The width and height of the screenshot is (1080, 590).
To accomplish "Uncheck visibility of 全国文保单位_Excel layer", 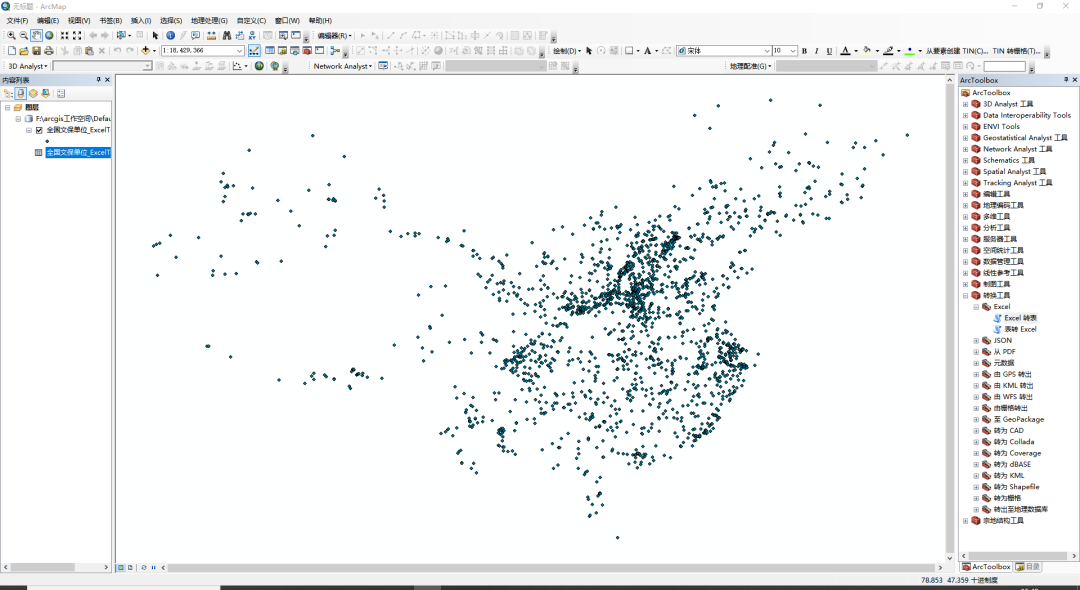I will [x=39, y=131].
